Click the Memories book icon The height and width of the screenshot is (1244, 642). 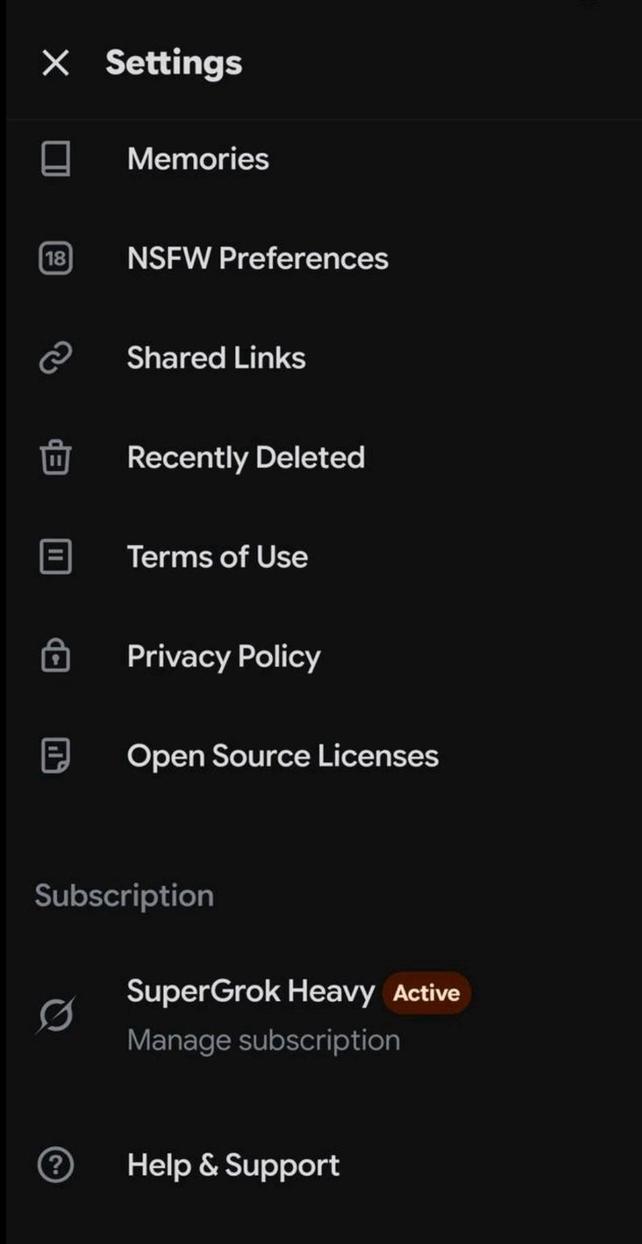55,158
